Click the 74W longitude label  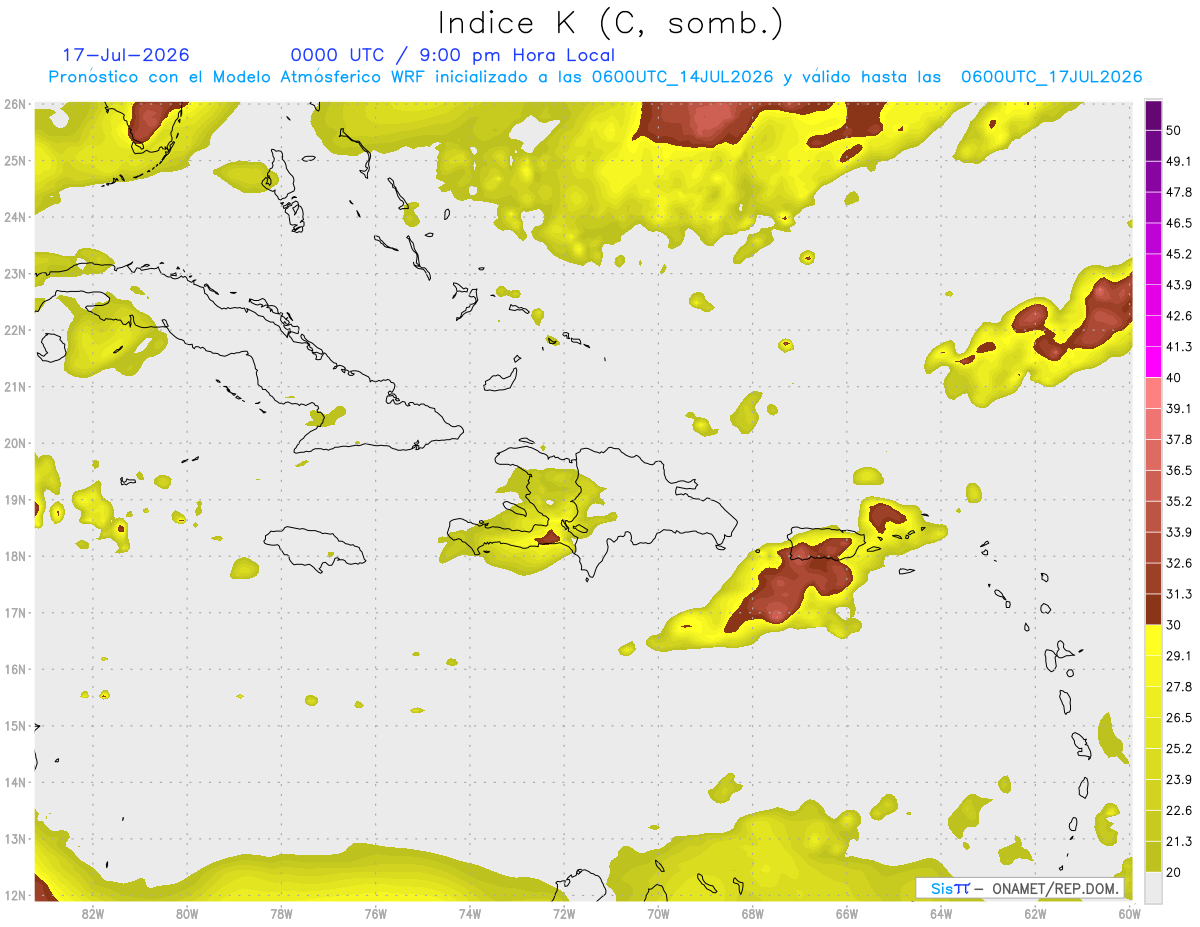point(470,913)
